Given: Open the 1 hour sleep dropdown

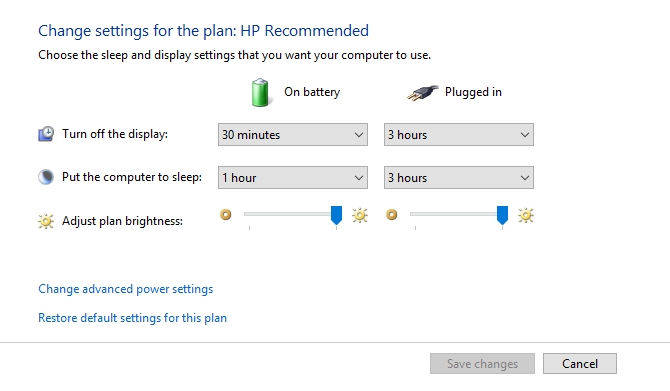Looking at the screenshot, I should 293,177.
